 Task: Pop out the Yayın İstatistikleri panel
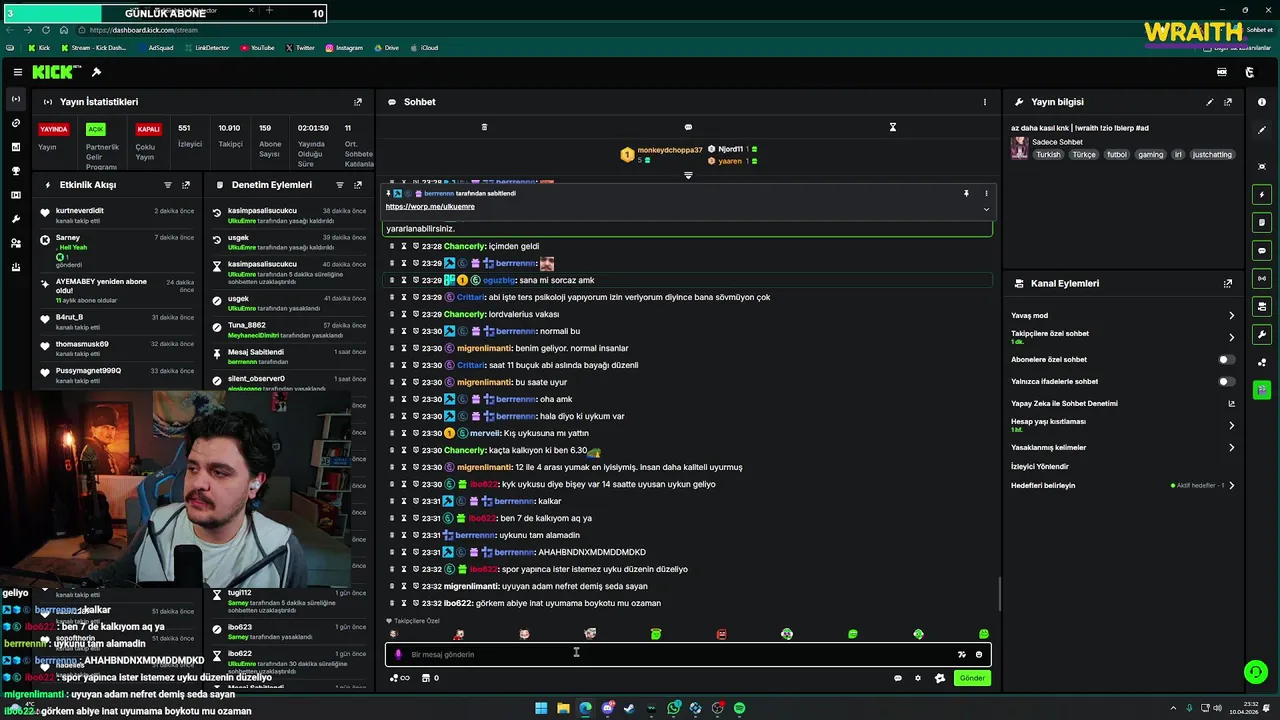(x=358, y=102)
